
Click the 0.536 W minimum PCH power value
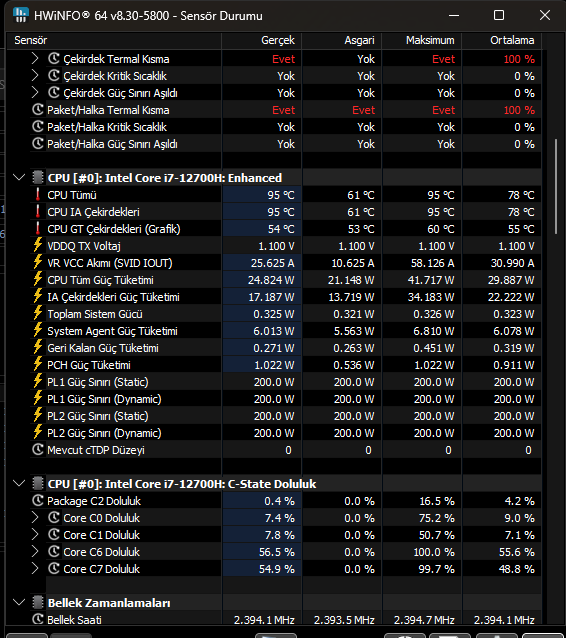tap(354, 365)
